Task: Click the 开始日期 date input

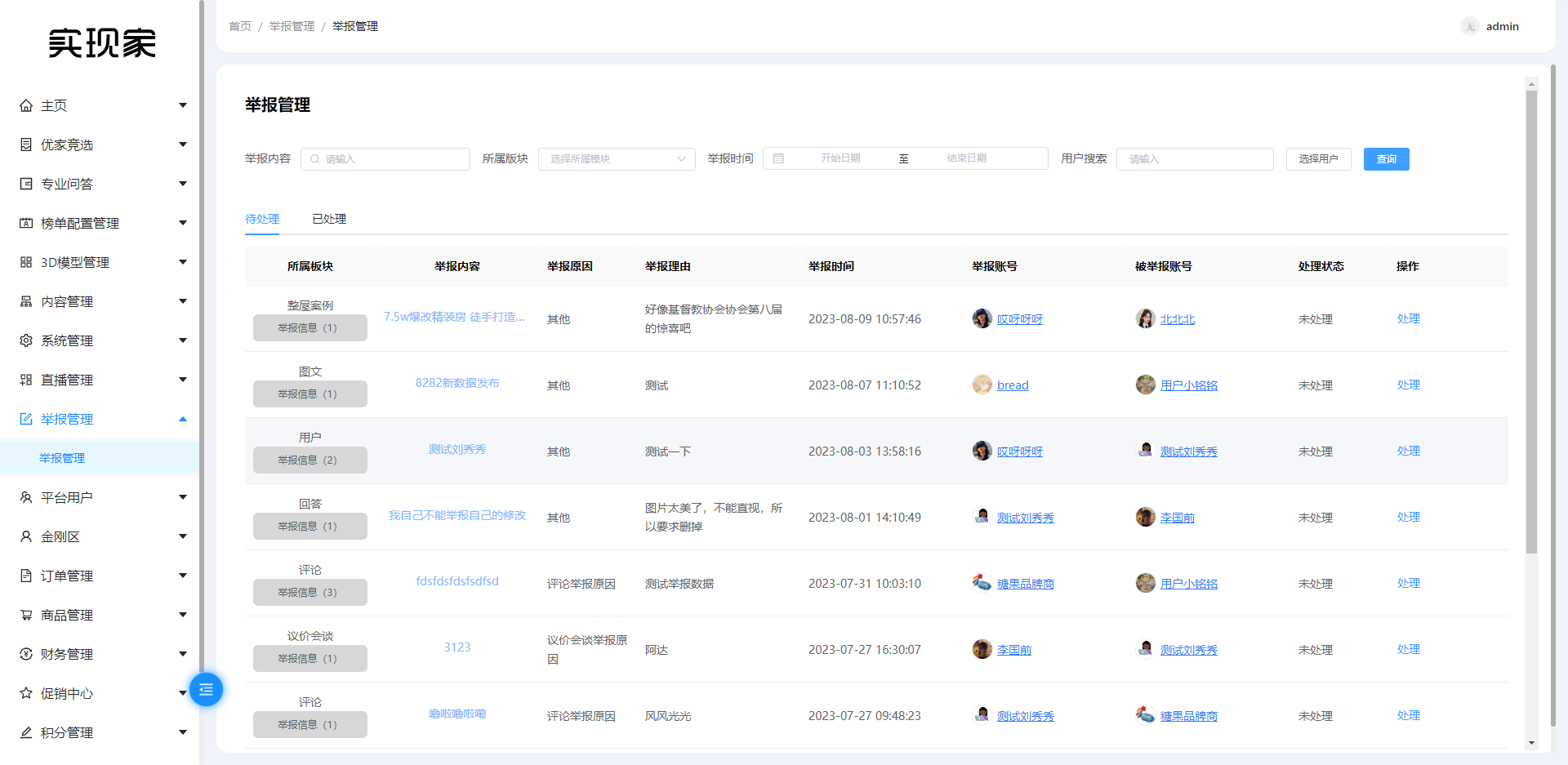Action: [841, 158]
